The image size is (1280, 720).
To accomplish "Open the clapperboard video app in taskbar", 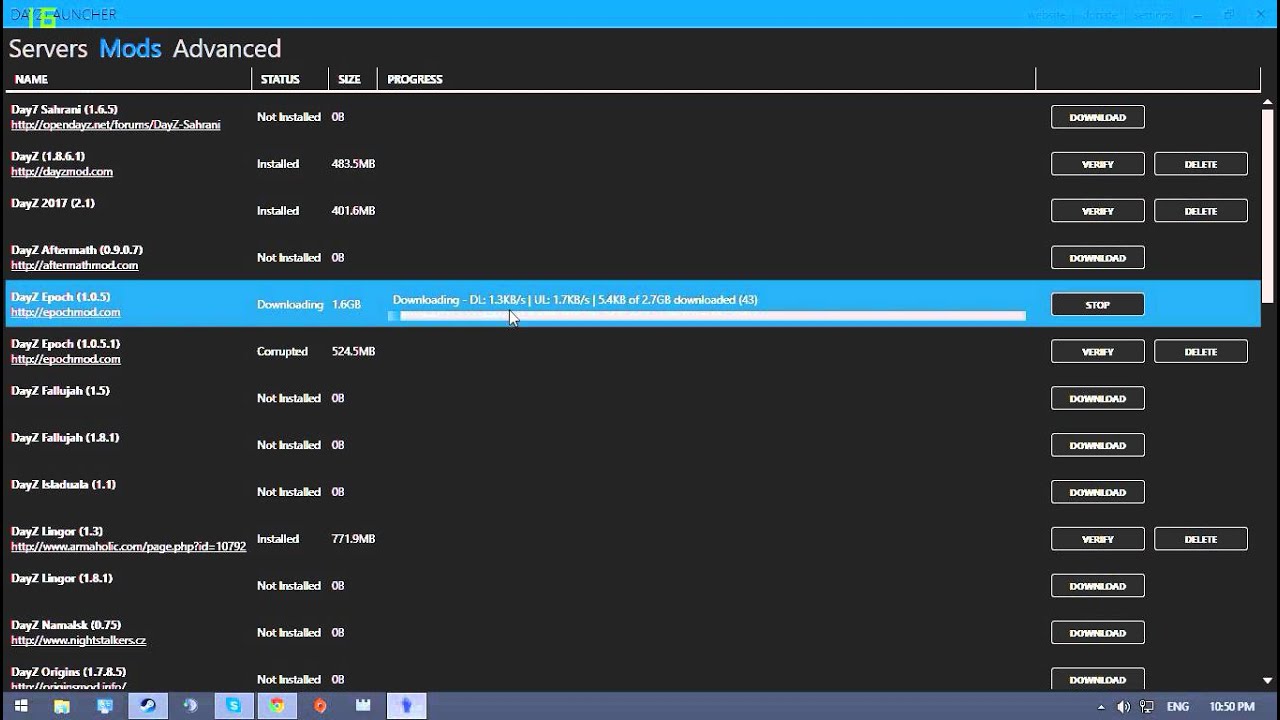I will [x=363, y=706].
